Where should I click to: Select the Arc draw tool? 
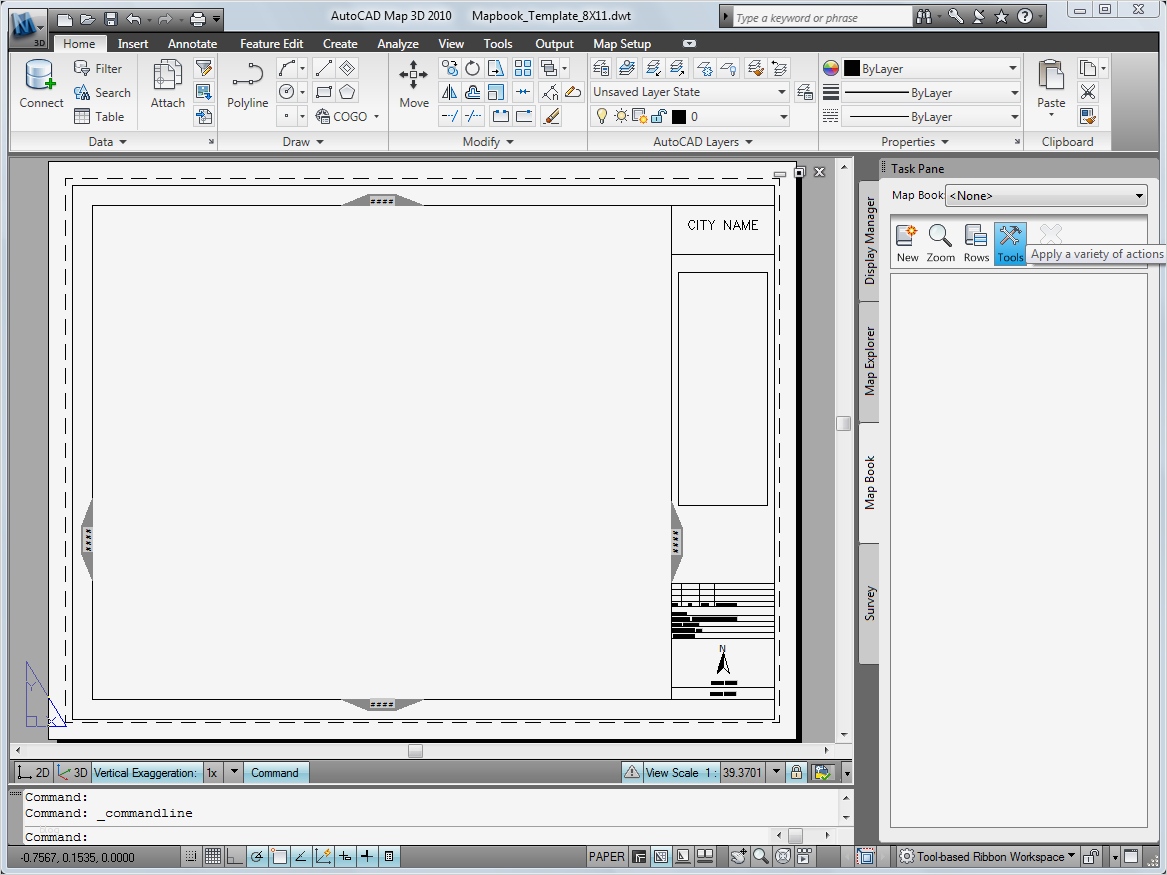(x=287, y=68)
